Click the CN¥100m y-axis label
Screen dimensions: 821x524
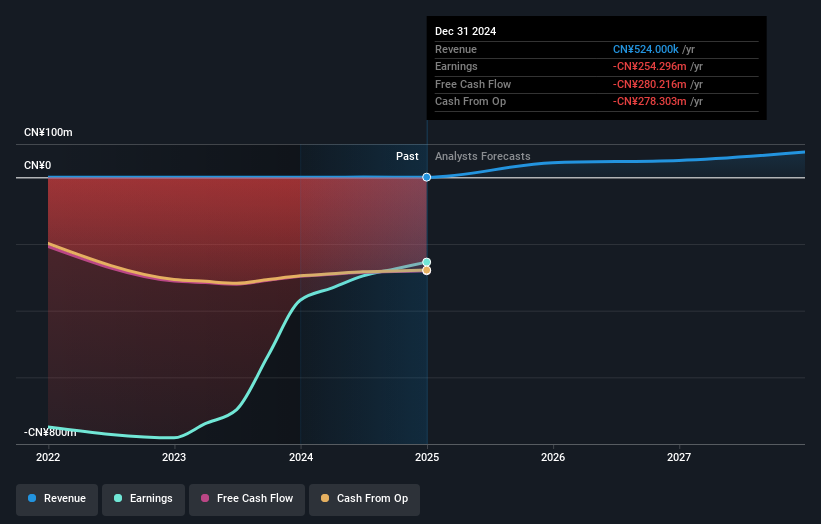pyautogui.click(x=48, y=132)
